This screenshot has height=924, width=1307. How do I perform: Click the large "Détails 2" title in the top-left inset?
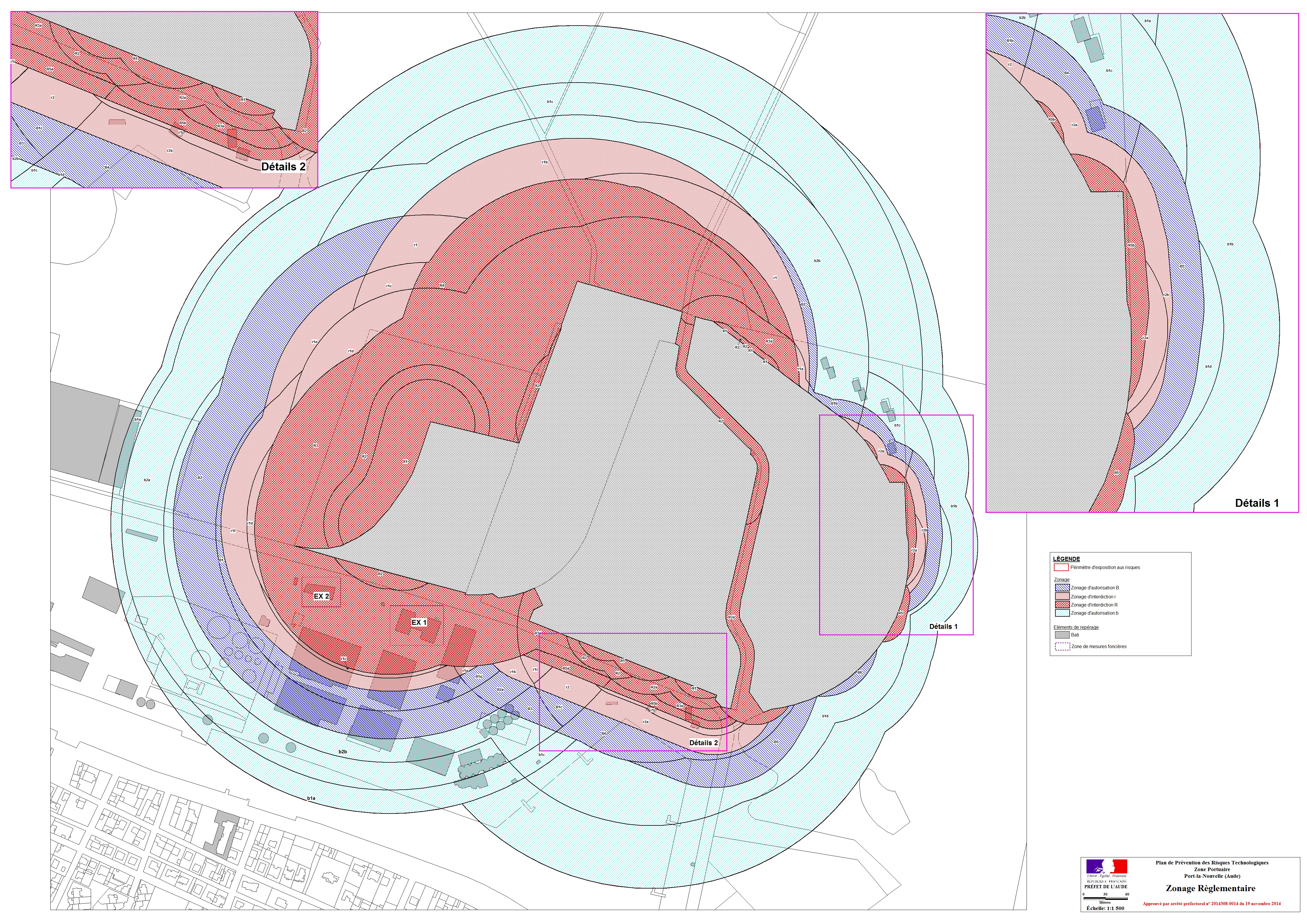284,167
